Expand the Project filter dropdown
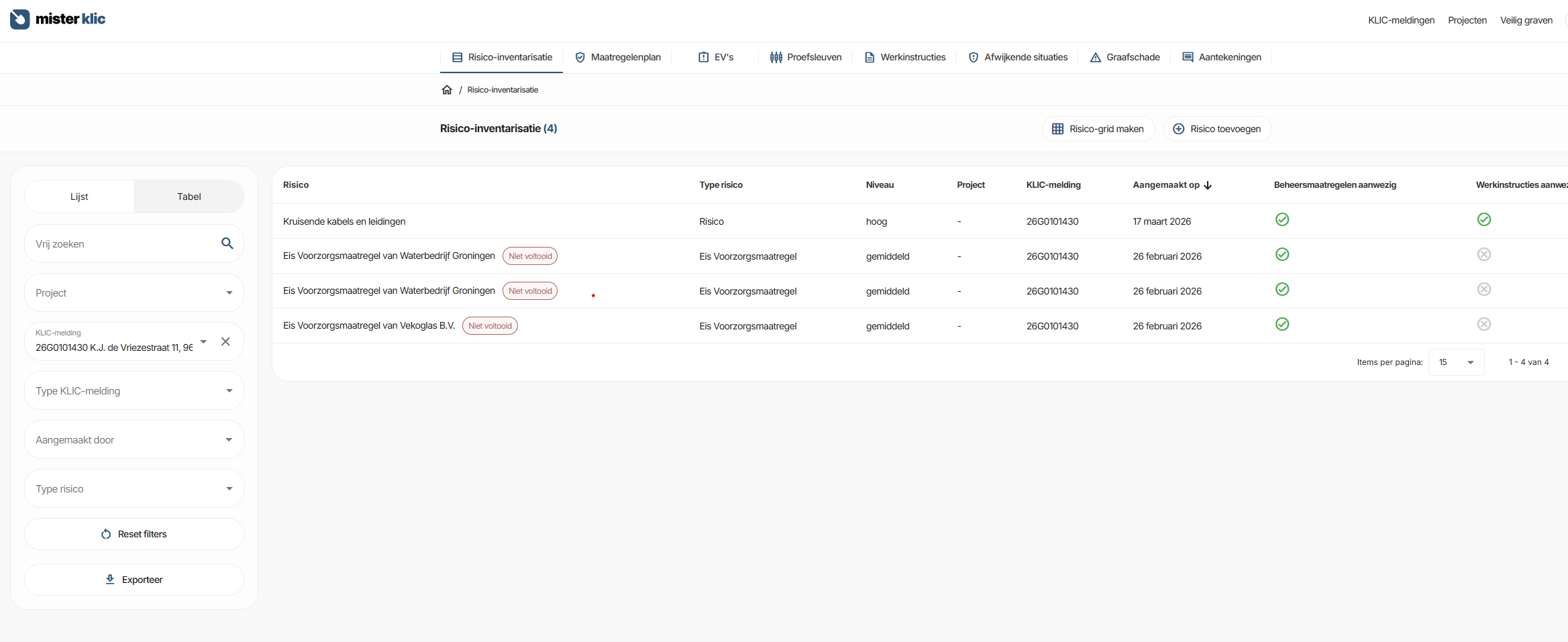Viewport: 1568px width, 642px height. pos(134,293)
